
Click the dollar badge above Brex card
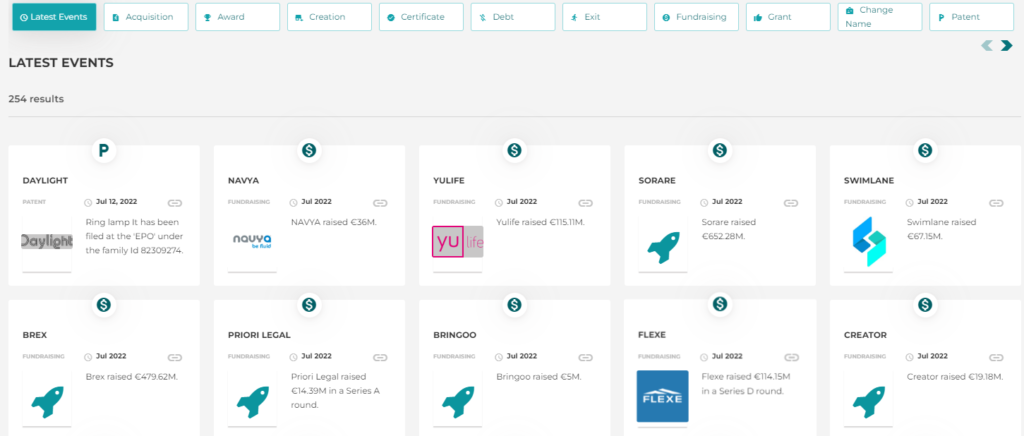(x=103, y=304)
